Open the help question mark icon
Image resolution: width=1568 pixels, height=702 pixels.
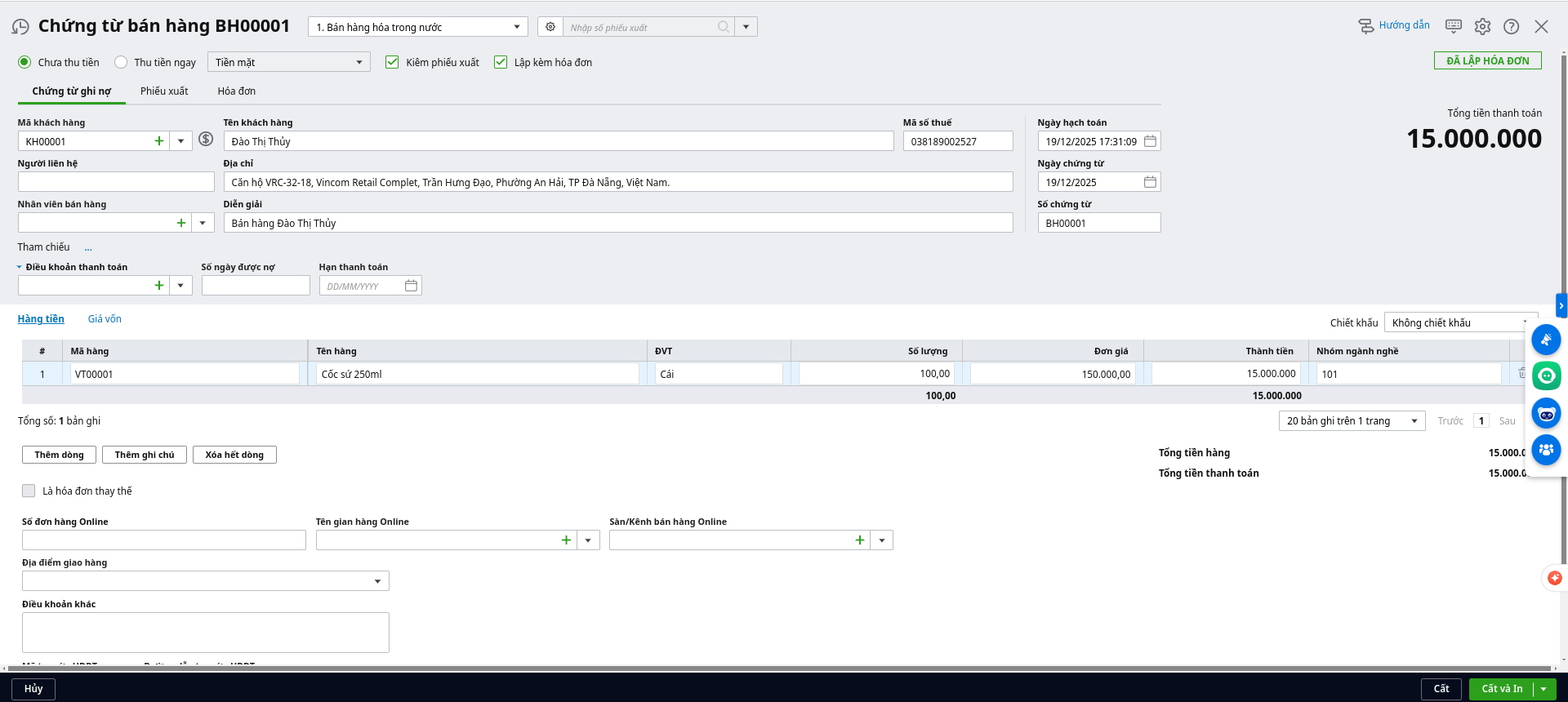coord(1511,27)
